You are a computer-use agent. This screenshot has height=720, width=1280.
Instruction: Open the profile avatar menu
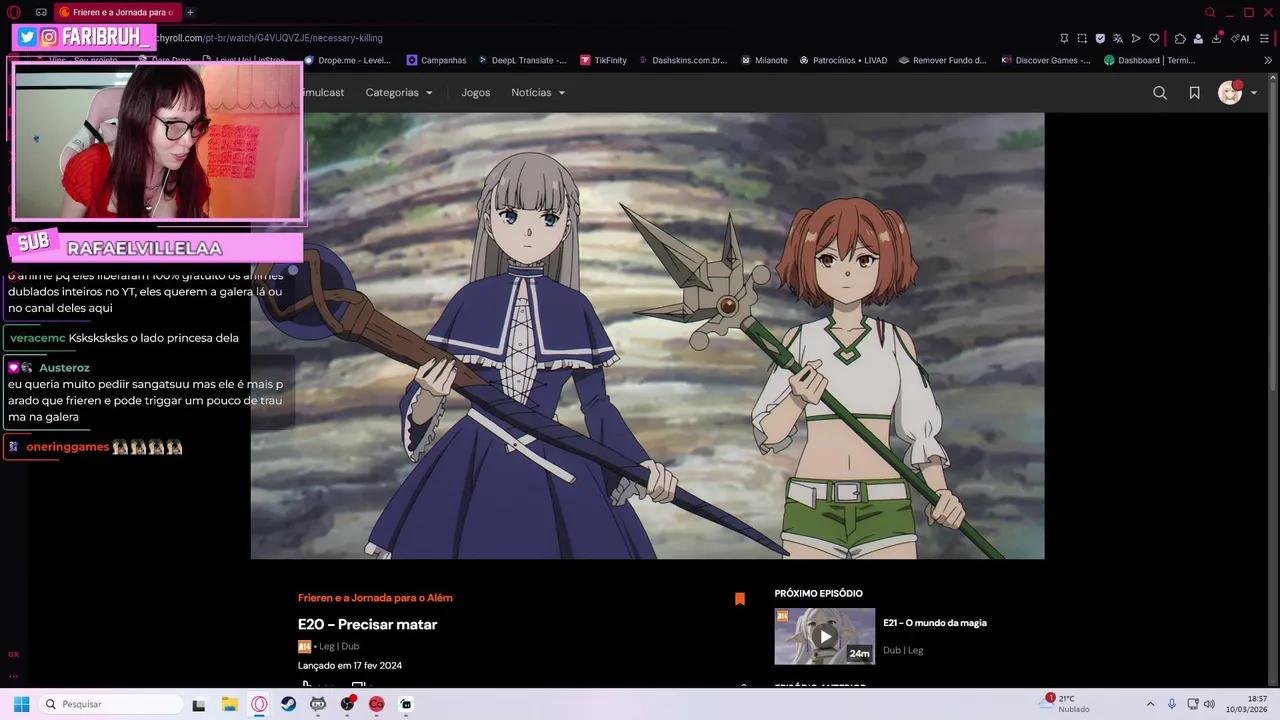(x=1229, y=93)
